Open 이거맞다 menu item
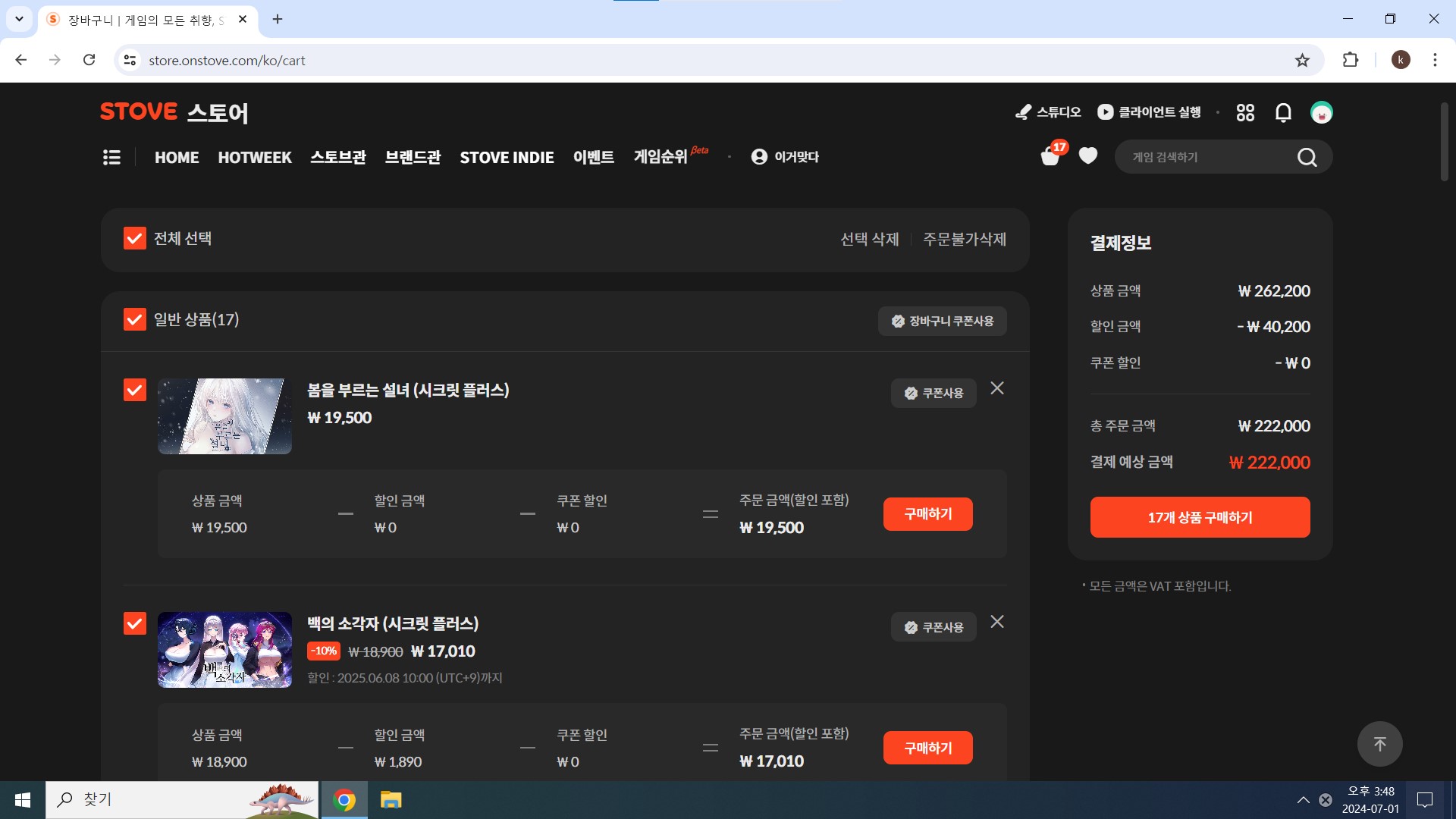1456x819 pixels. (x=785, y=157)
